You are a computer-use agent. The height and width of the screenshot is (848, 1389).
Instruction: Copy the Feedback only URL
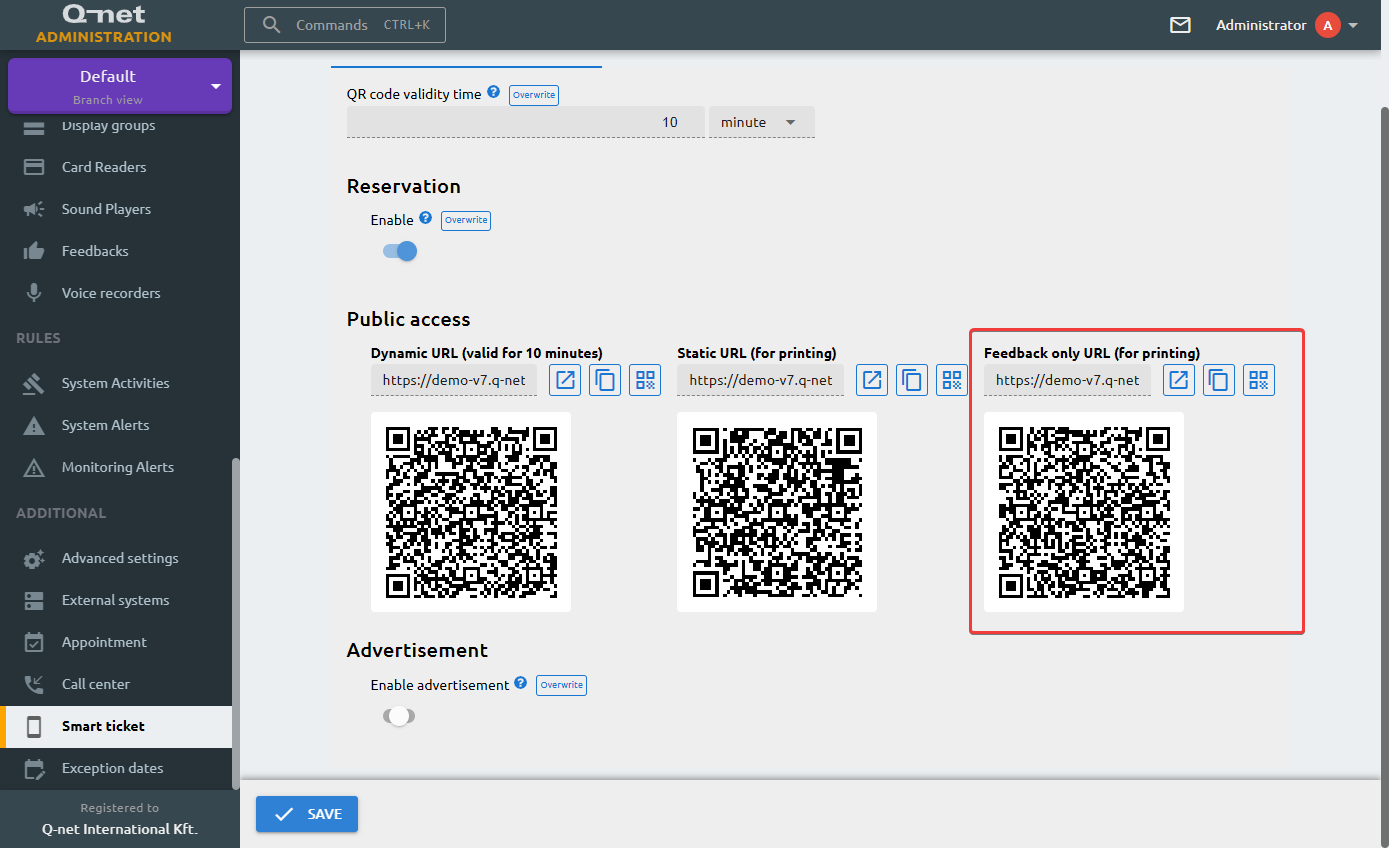pyautogui.click(x=1219, y=380)
